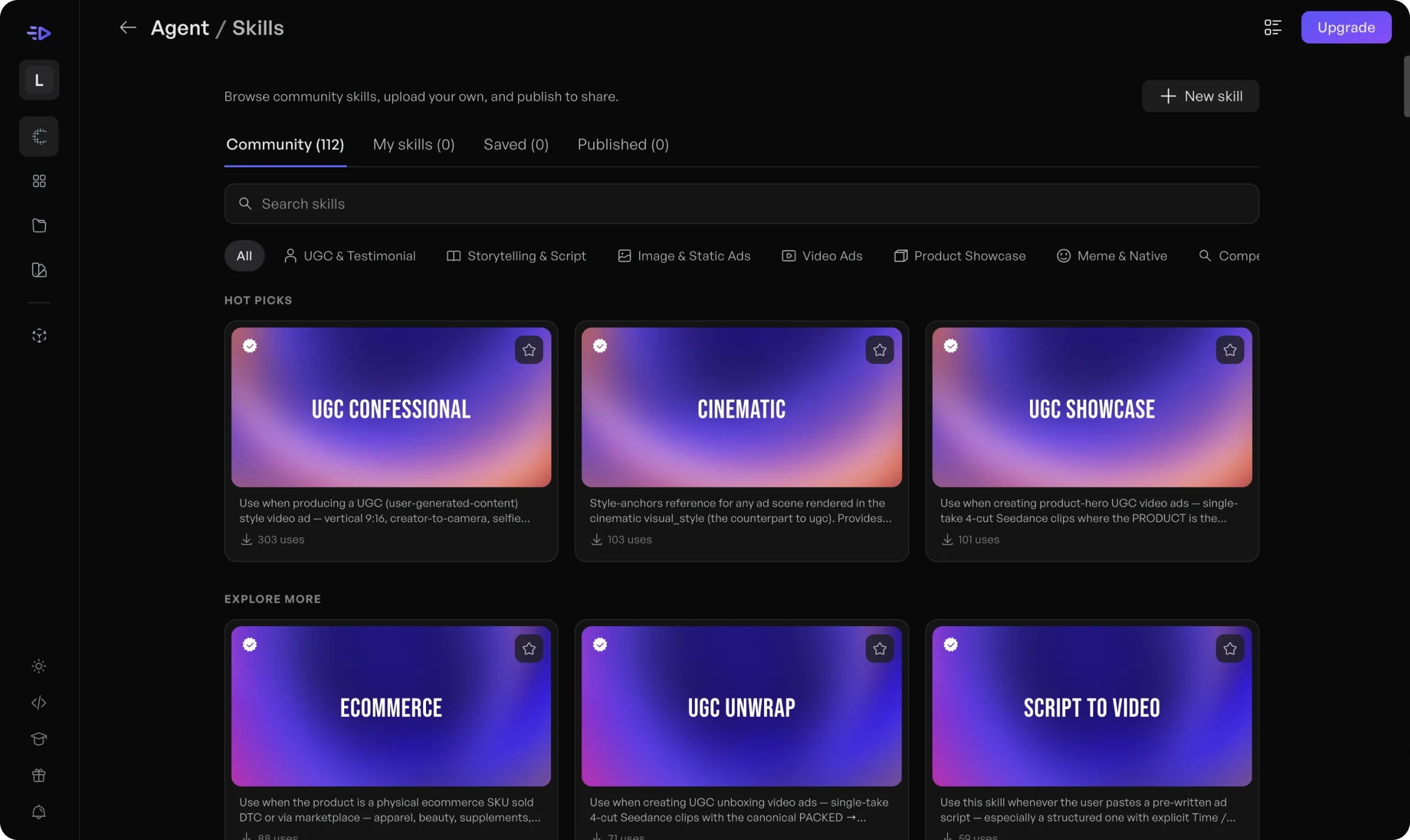Create a New skill

(x=1200, y=96)
